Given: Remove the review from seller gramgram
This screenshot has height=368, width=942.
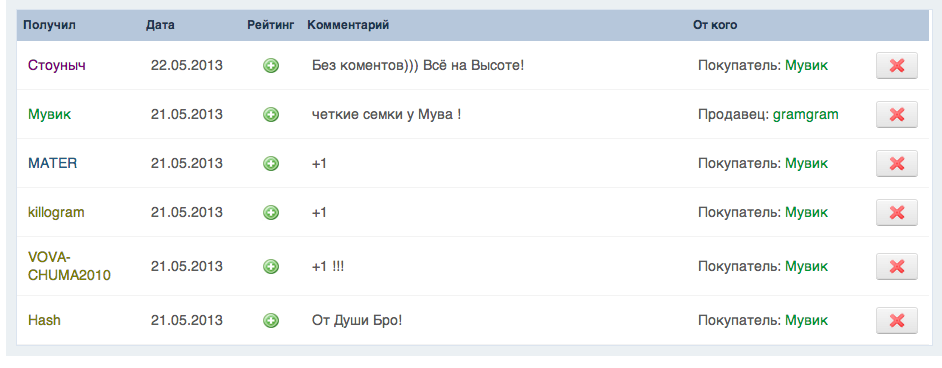Looking at the screenshot, I should click(896, 115).
